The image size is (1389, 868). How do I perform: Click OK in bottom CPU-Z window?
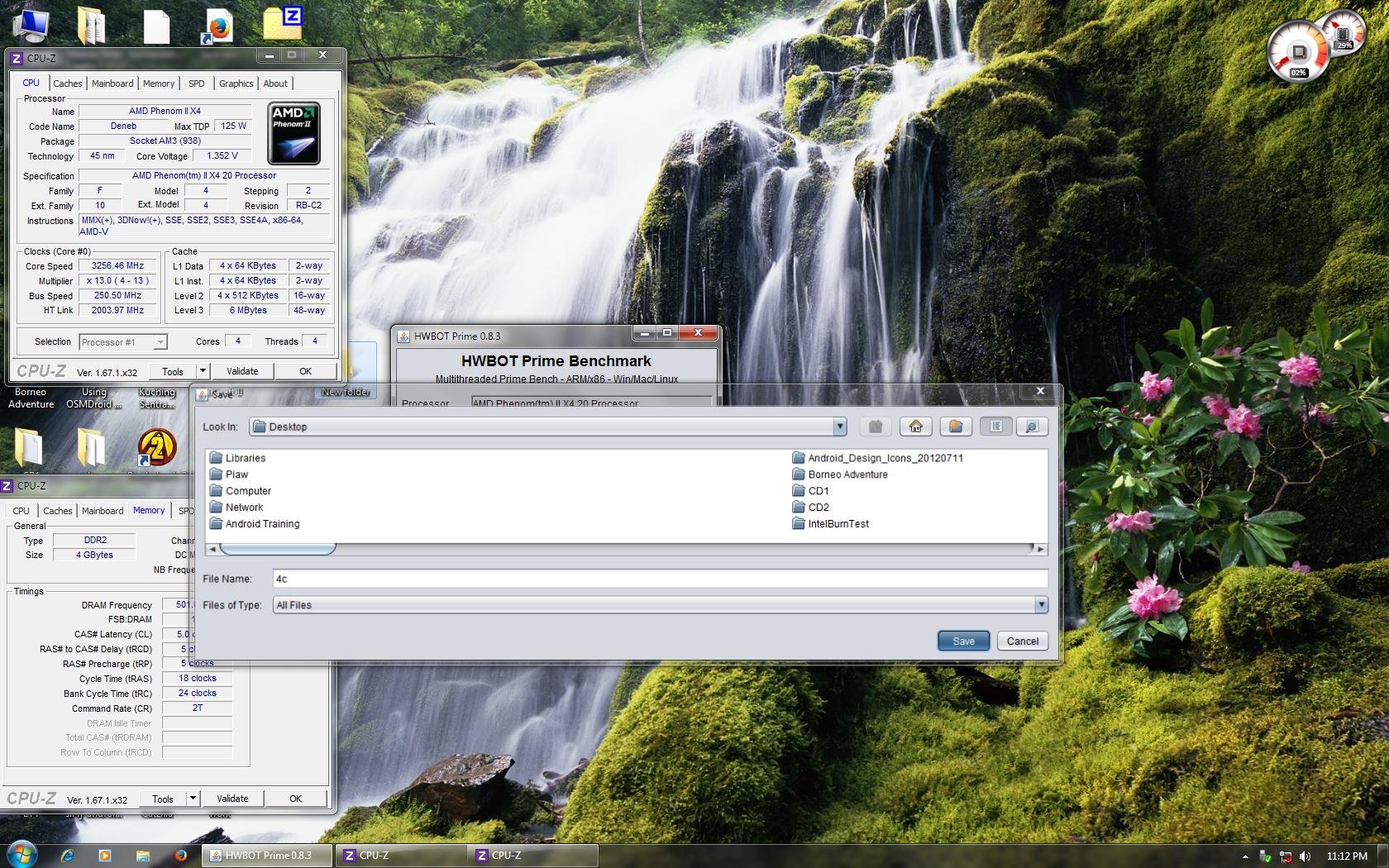(x=295, y=799)
